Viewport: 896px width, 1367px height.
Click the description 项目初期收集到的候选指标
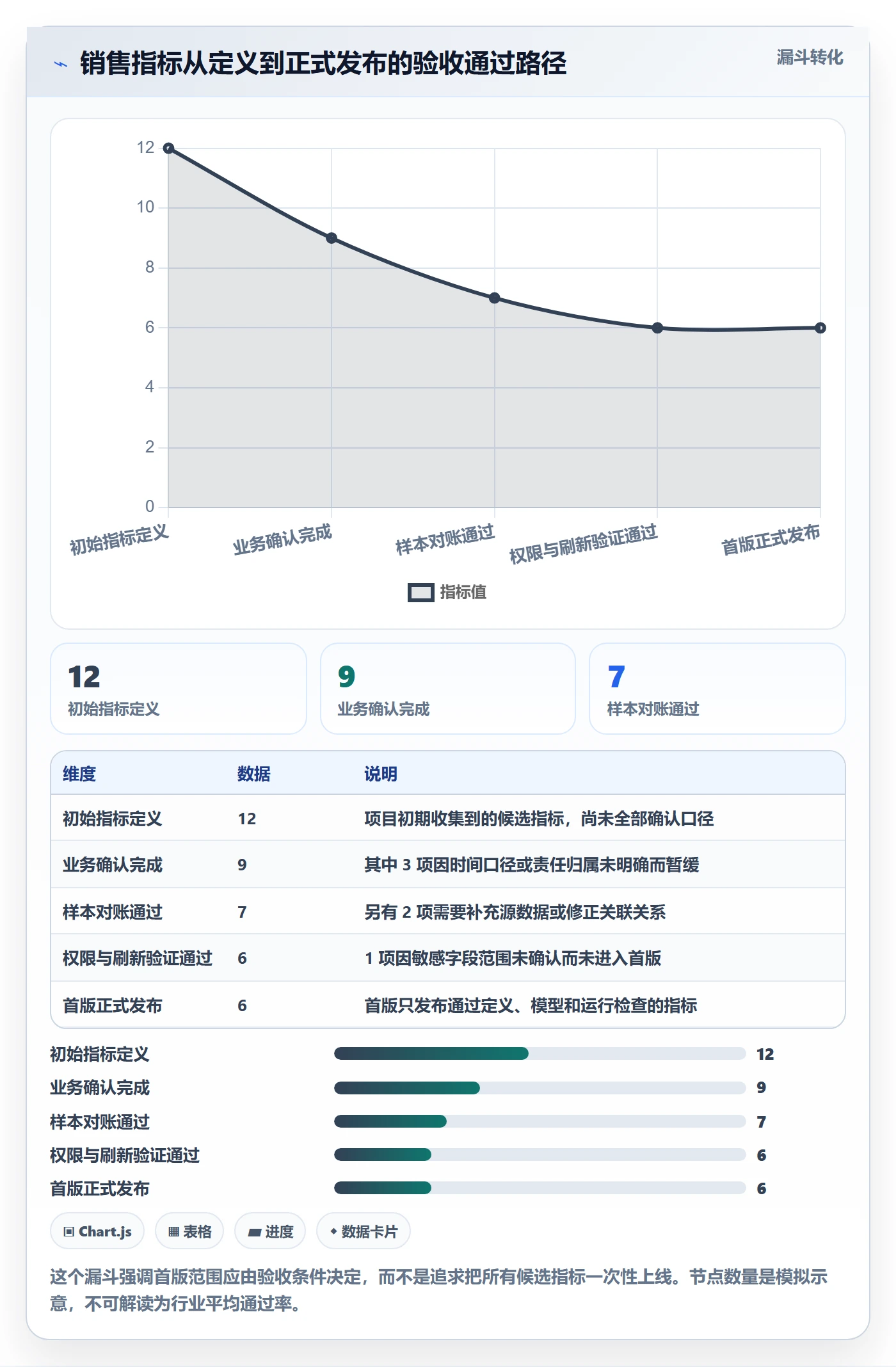(x=539, y=819)
